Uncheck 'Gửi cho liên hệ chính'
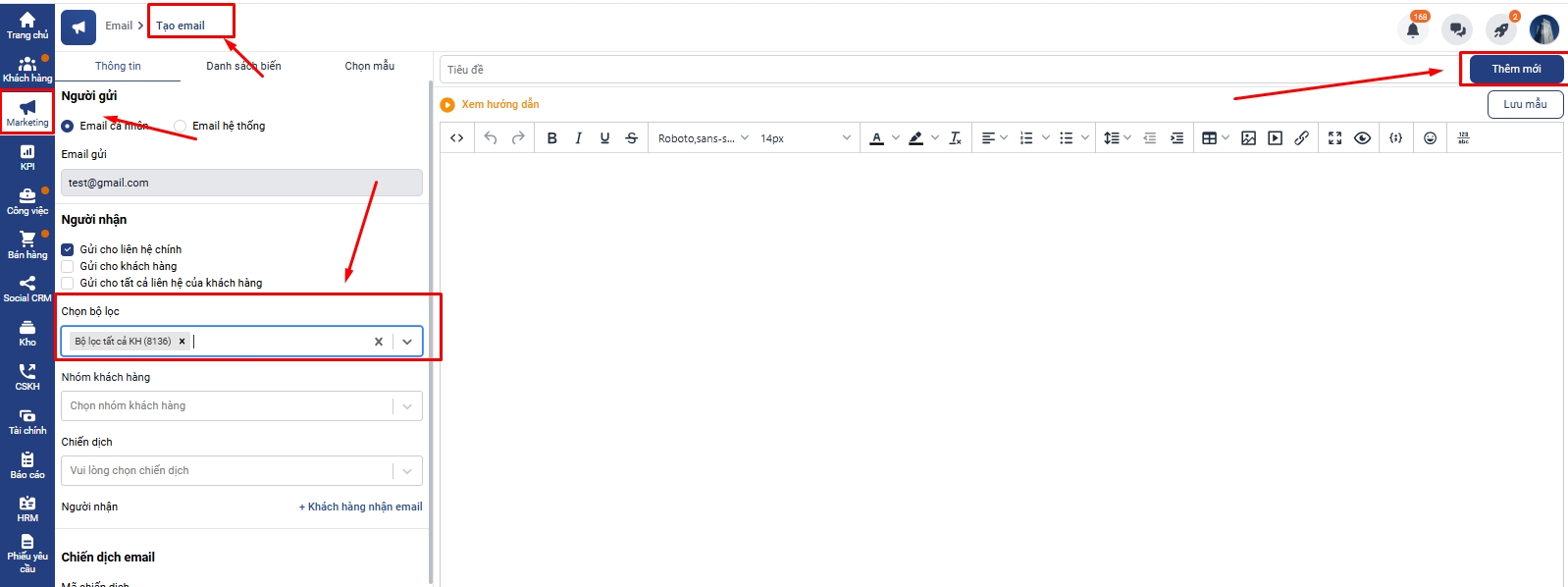Viewport: 1568px width, 587px height. pos(68,249)
